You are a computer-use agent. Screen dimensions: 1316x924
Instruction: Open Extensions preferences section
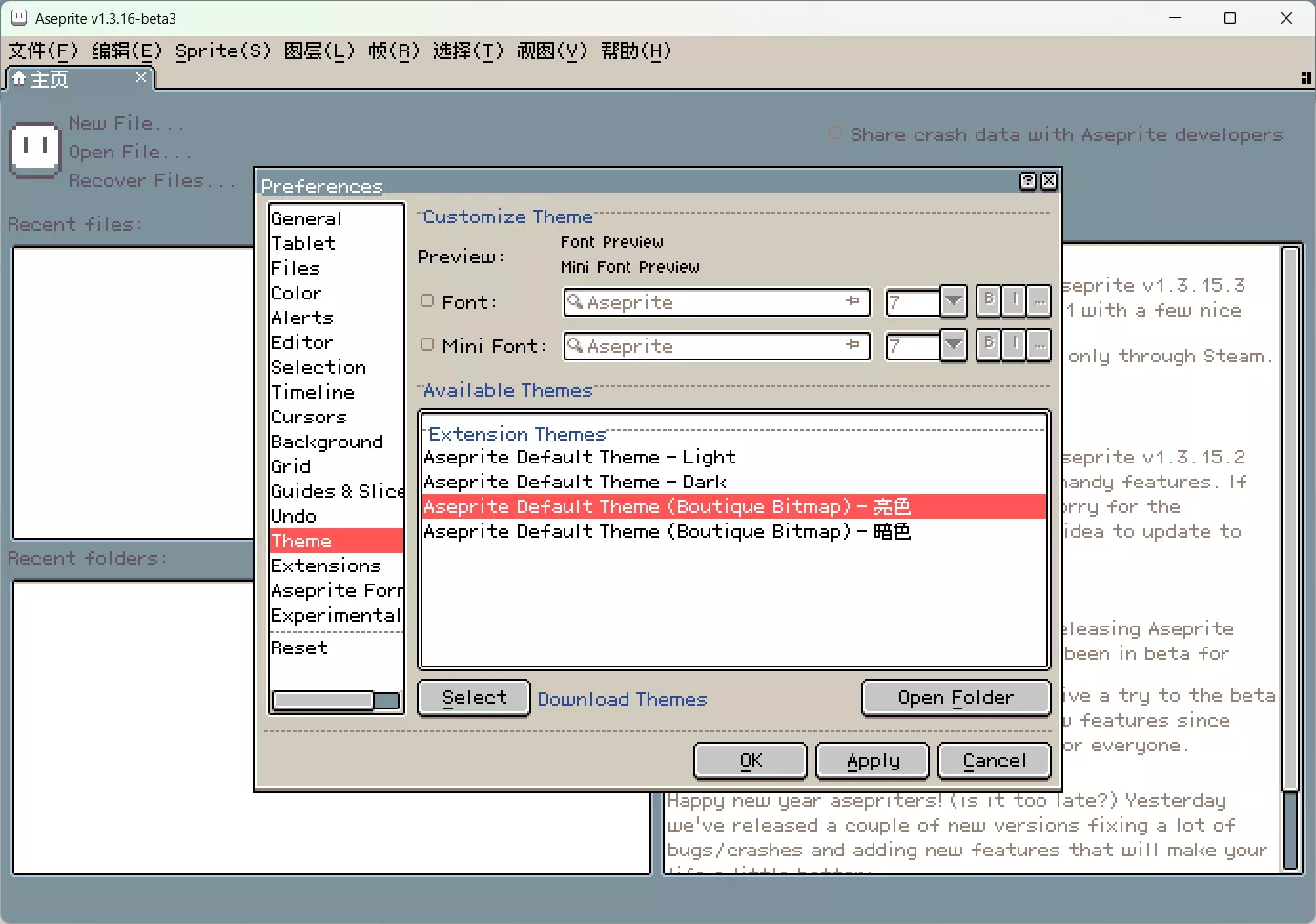[x=337, y=565]
